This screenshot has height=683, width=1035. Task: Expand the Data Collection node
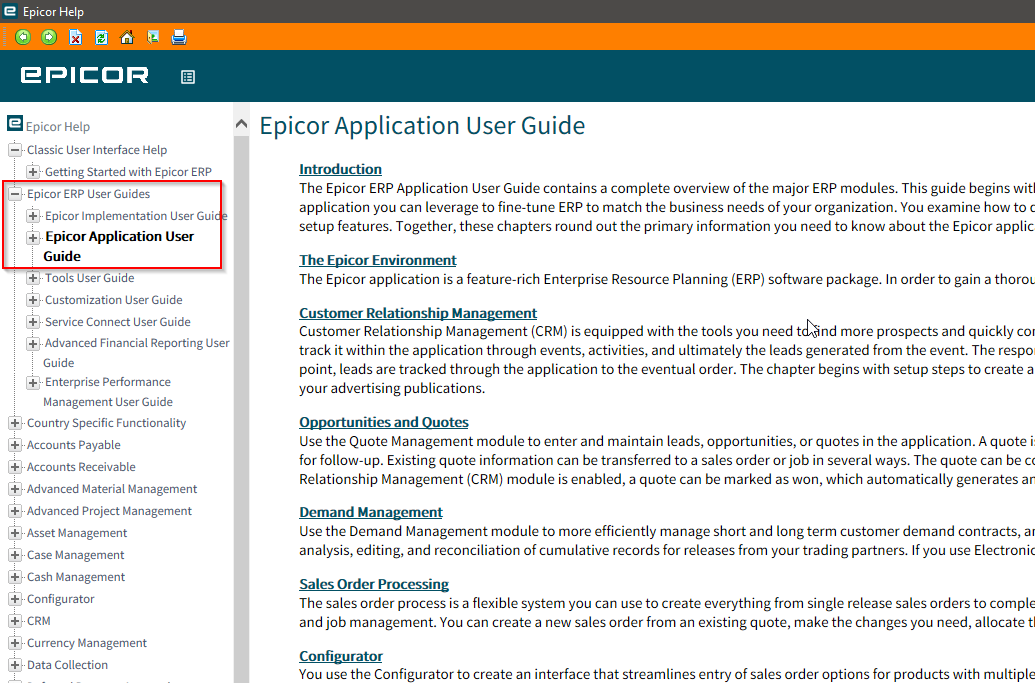15,665
